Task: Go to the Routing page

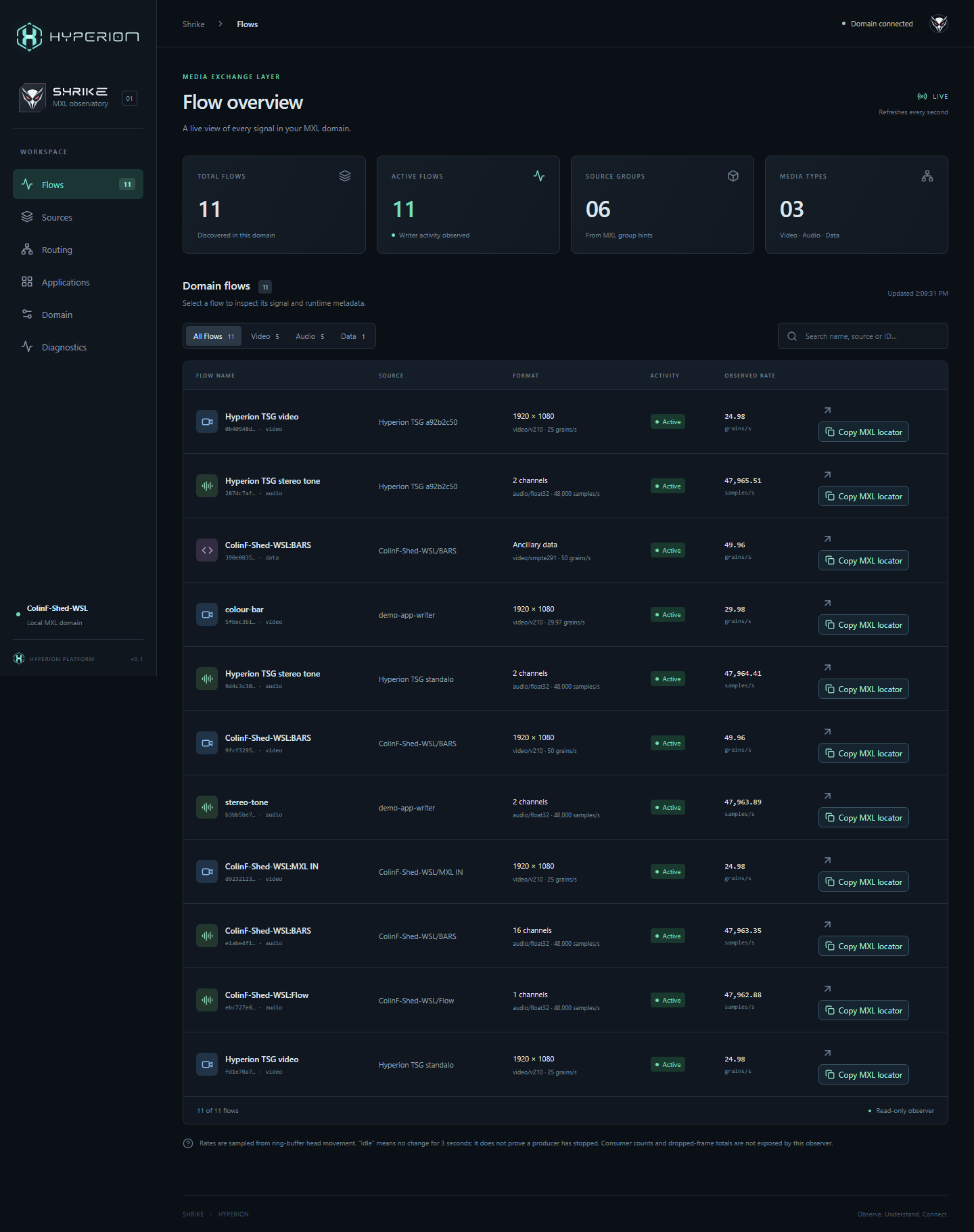Action: 78,250
